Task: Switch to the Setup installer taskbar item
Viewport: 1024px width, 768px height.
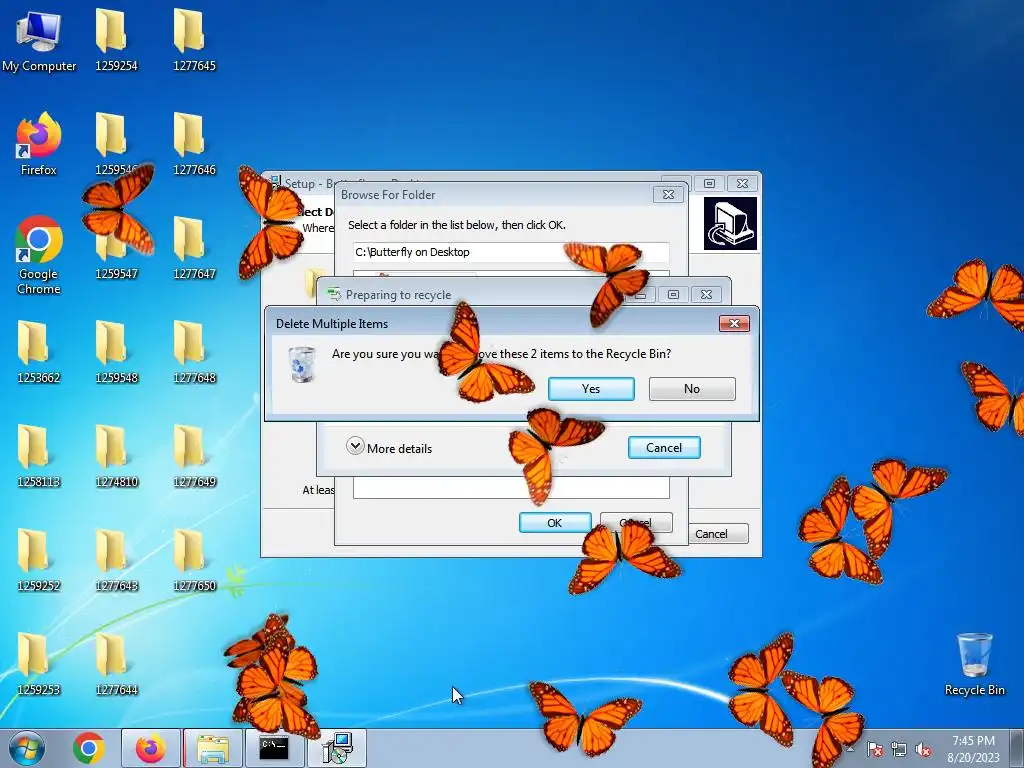Action: tap(338, 748)
